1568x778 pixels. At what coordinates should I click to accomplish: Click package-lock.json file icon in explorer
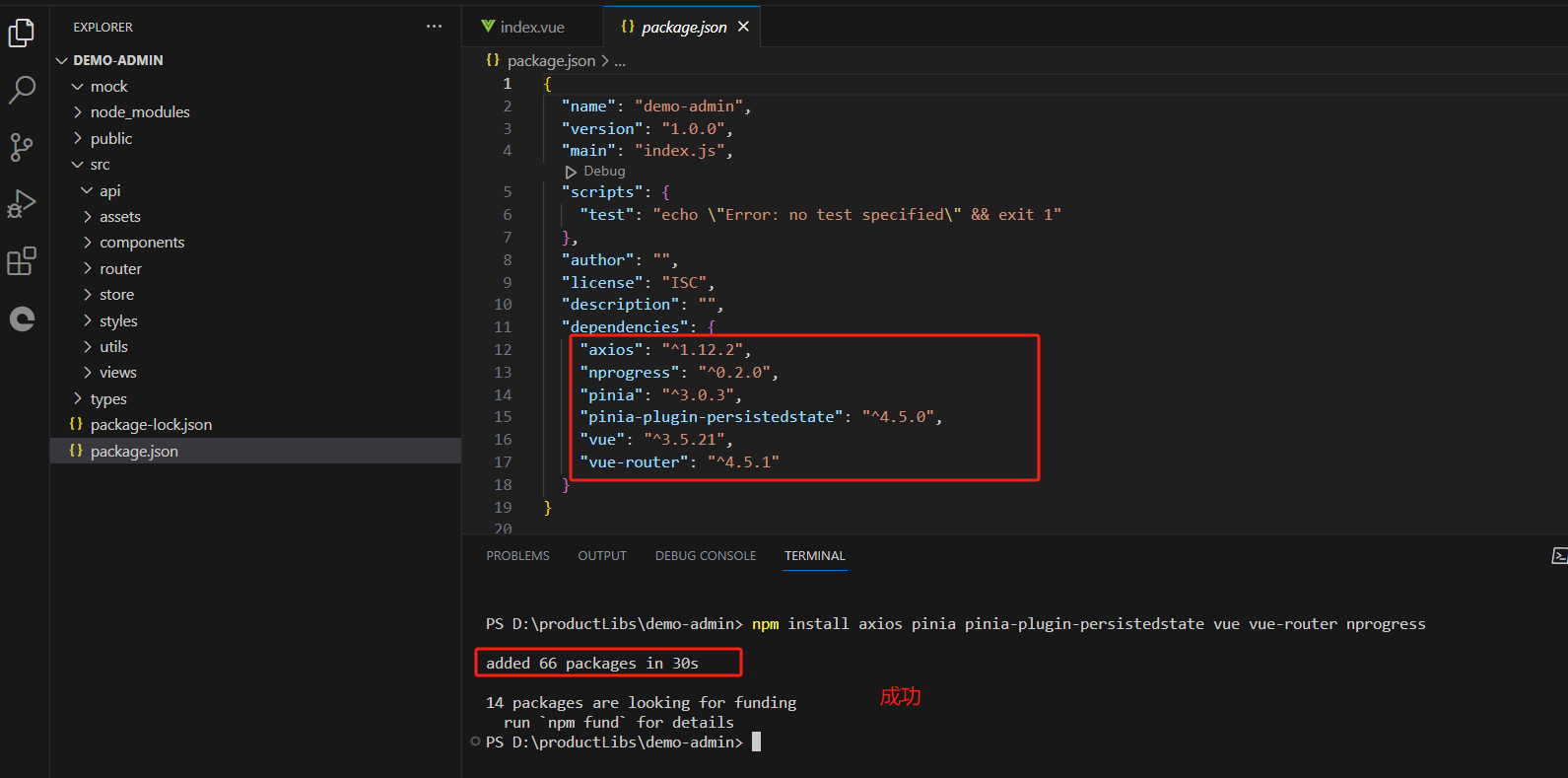click(76, 424)
